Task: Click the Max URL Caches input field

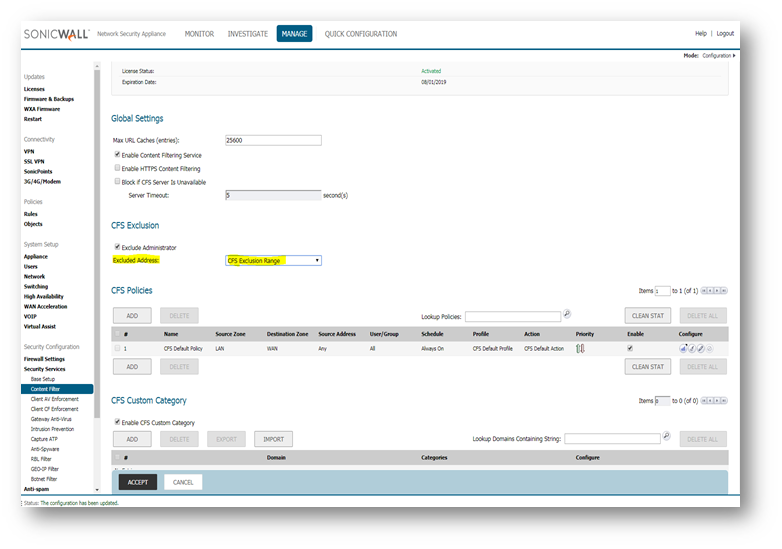Action: point(273,140)
